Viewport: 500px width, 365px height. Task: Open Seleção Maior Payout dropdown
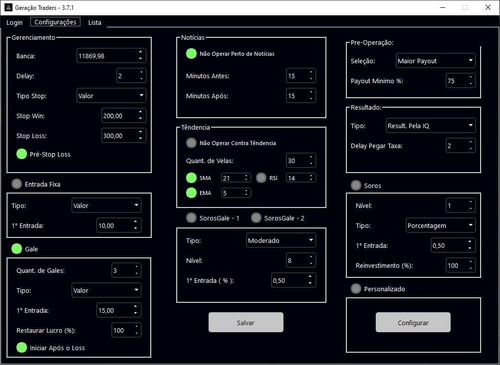(x=435, y=61)
